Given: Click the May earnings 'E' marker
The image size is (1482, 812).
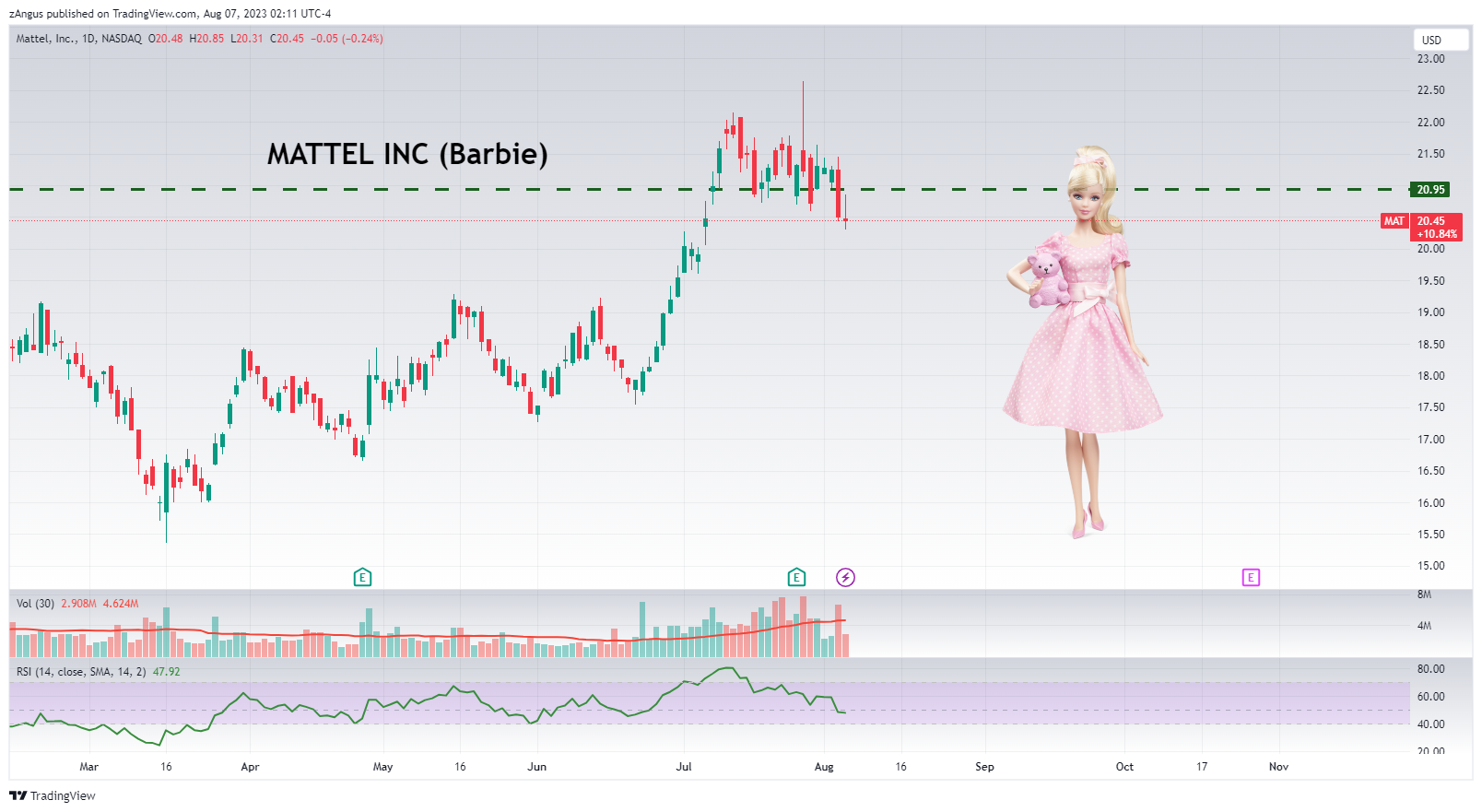Looking at the screenshot, I should (362, 578).
